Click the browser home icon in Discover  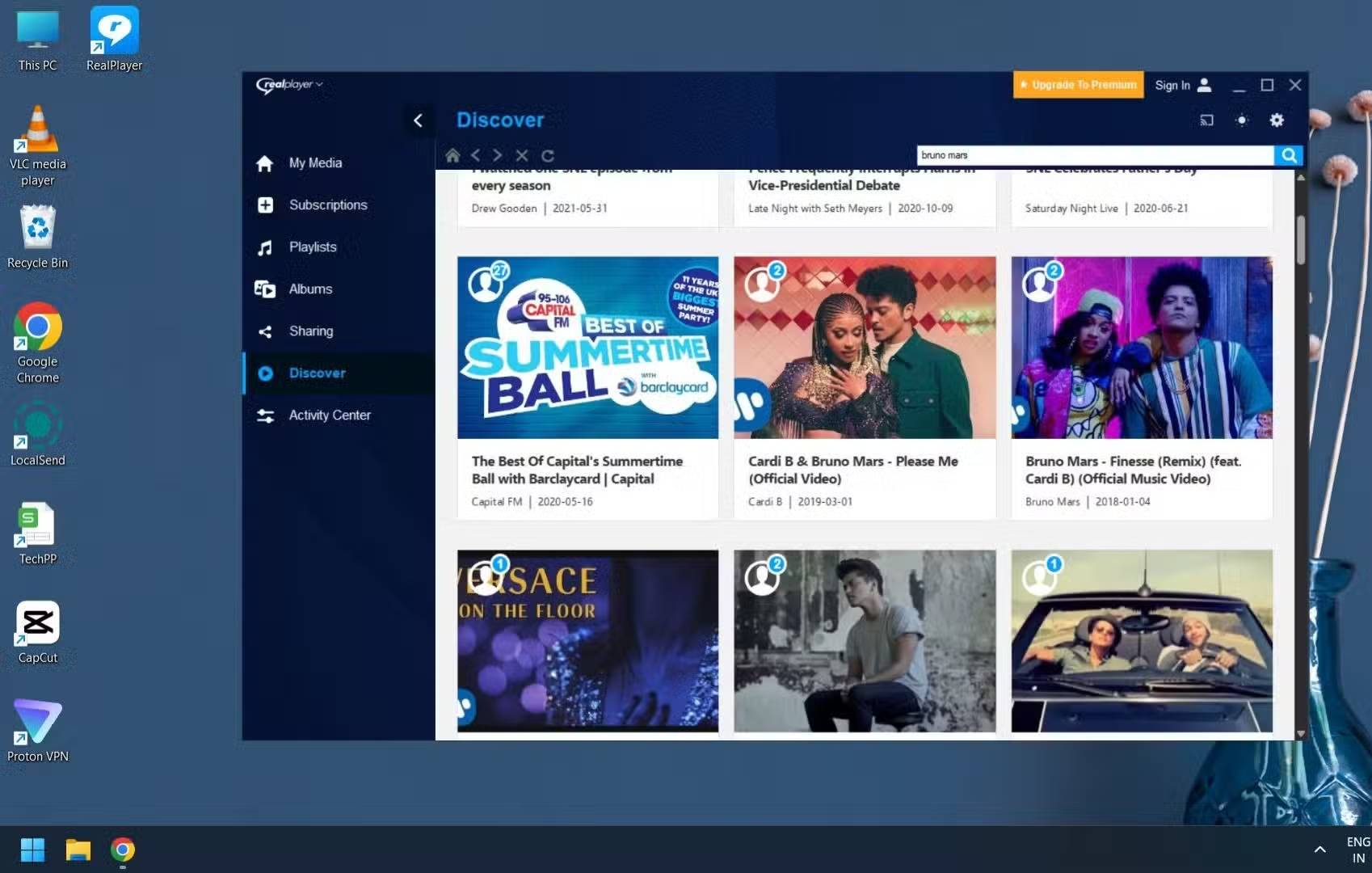click(452, 155)
